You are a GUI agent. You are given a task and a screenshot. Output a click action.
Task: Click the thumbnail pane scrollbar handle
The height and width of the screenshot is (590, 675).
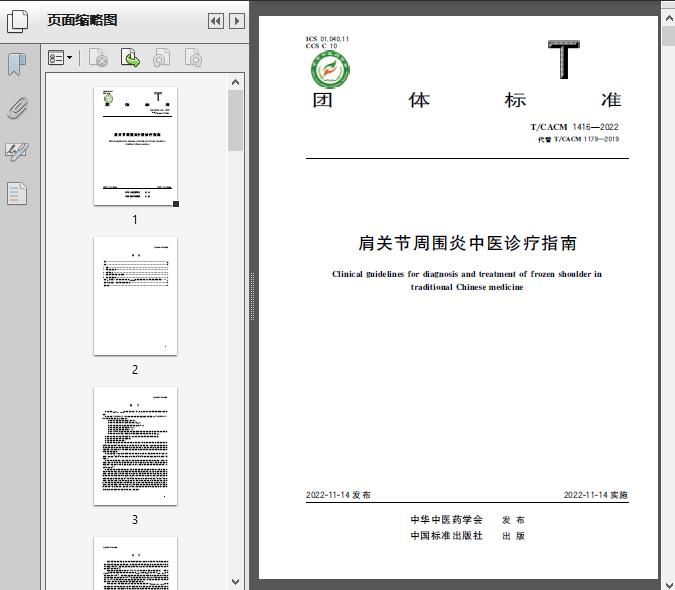235,120
